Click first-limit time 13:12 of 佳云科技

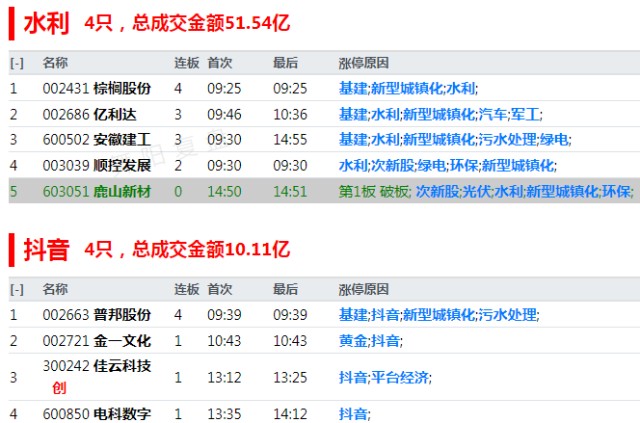[224, 377]
